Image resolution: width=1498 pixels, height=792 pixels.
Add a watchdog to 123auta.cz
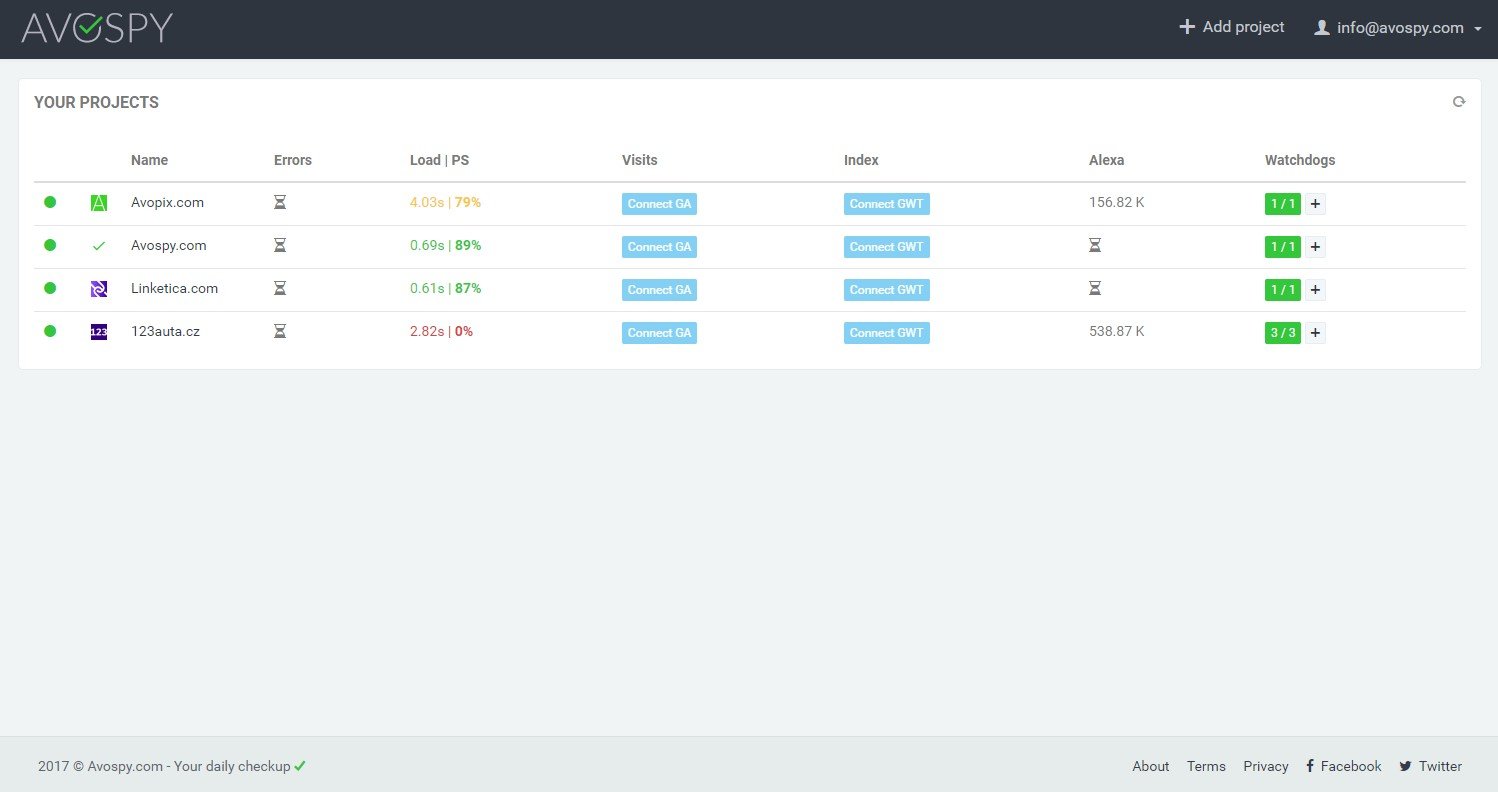click(1315, 333)
